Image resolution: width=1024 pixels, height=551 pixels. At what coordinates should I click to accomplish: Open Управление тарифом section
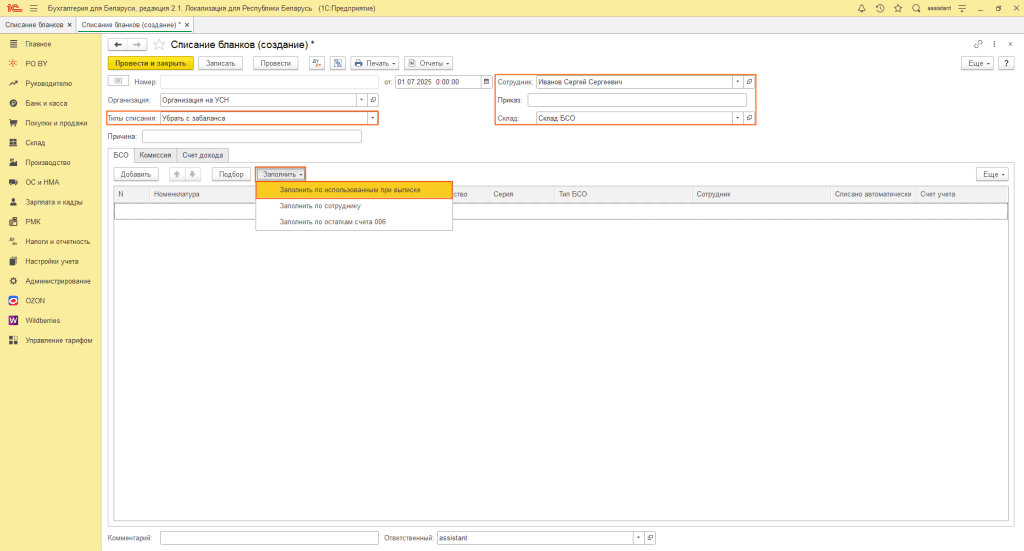tap(58, 340)
